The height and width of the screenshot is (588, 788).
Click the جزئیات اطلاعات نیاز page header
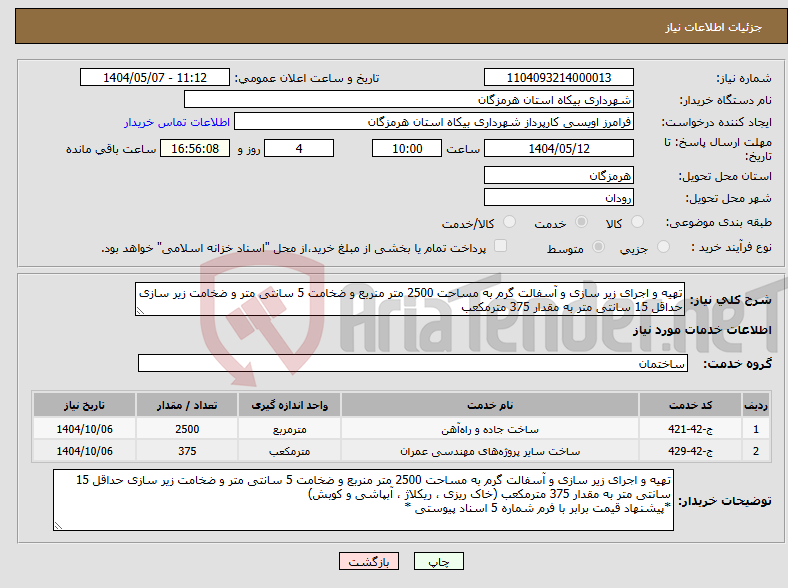click(x=713, y=27)
